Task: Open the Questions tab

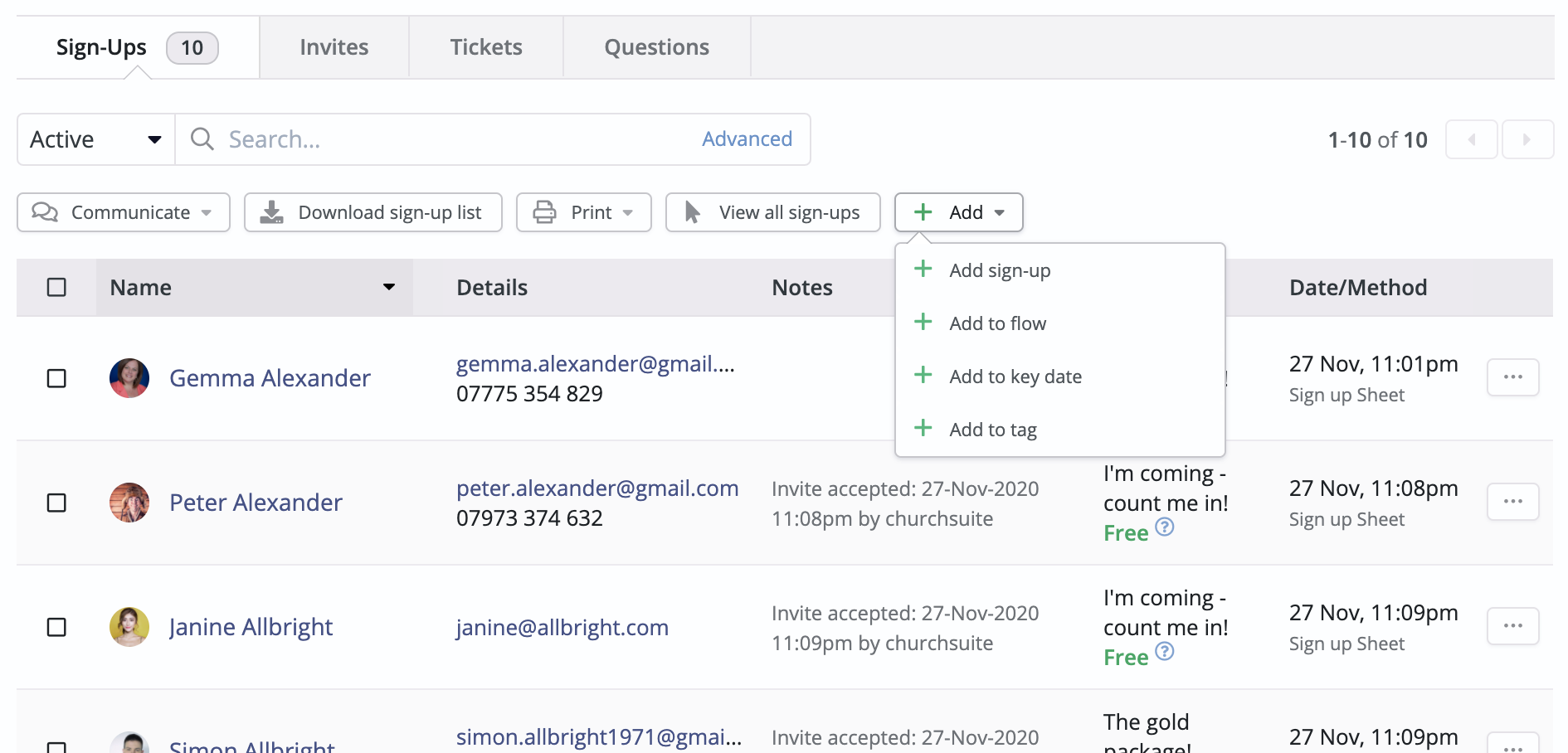Action: pos(656,46)
